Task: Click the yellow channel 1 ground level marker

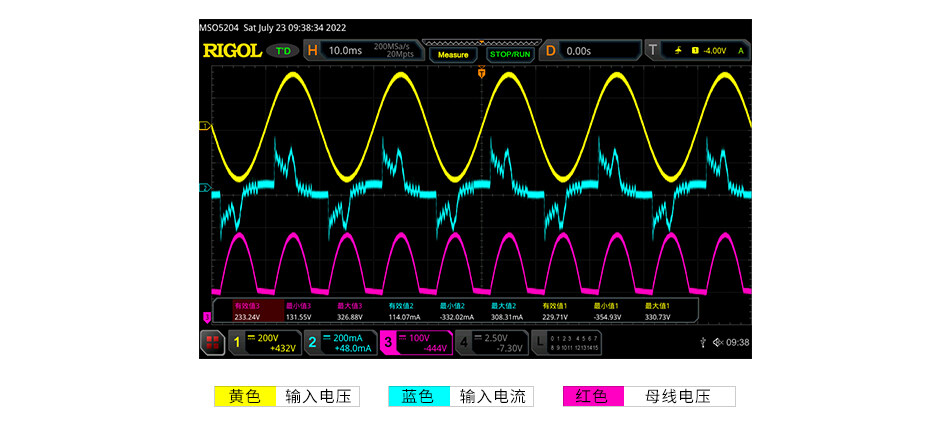Action: click(x=204, y=126)
